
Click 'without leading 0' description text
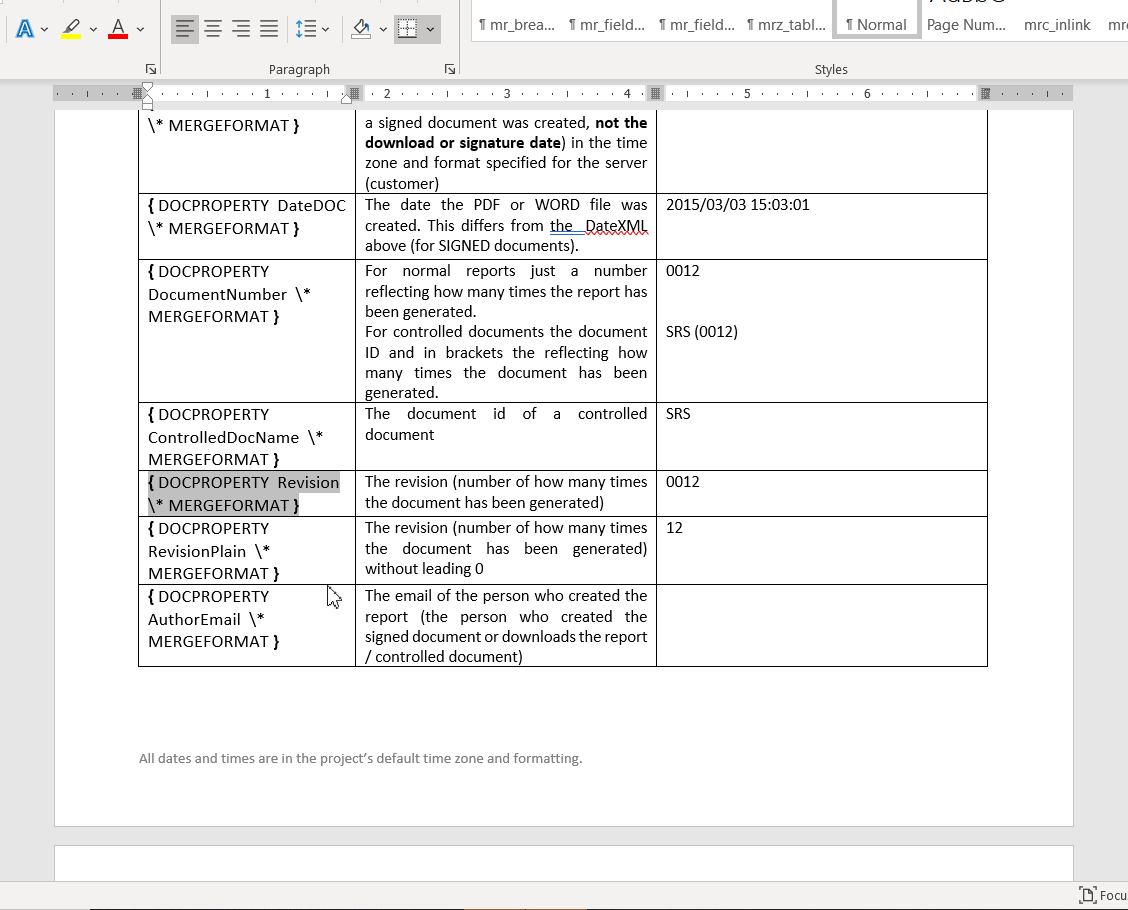pyautogui.click(x=424, y=569)
